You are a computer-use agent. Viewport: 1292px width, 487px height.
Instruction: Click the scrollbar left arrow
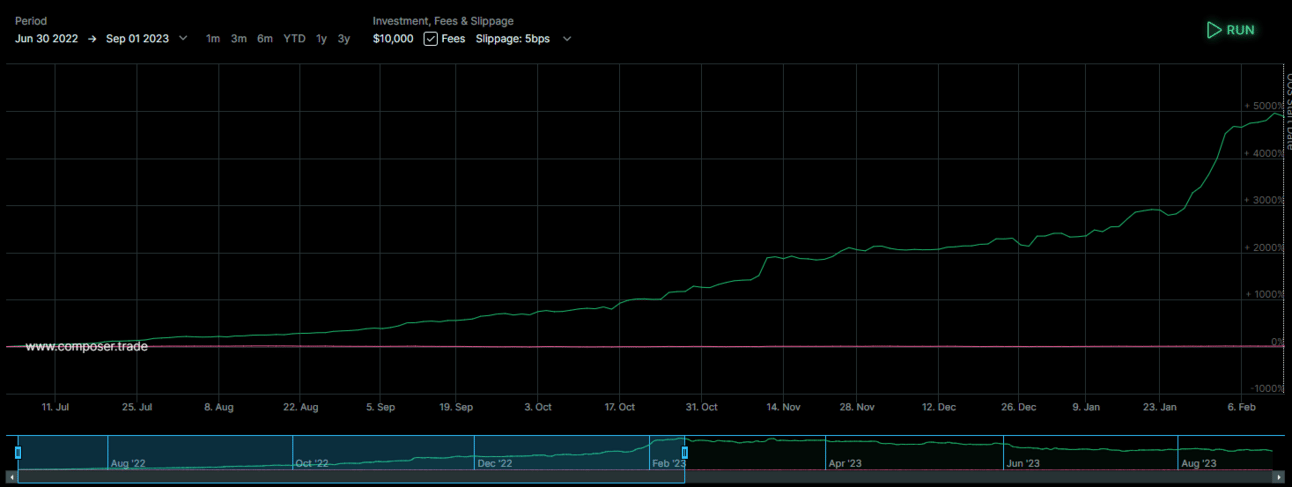click(x=12, y=477)
